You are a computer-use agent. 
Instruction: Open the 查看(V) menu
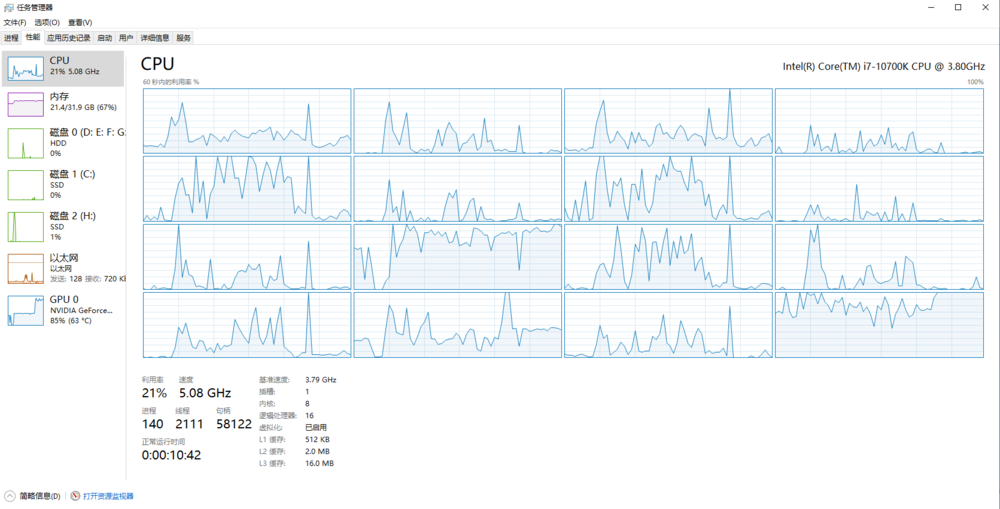point(80,22)
